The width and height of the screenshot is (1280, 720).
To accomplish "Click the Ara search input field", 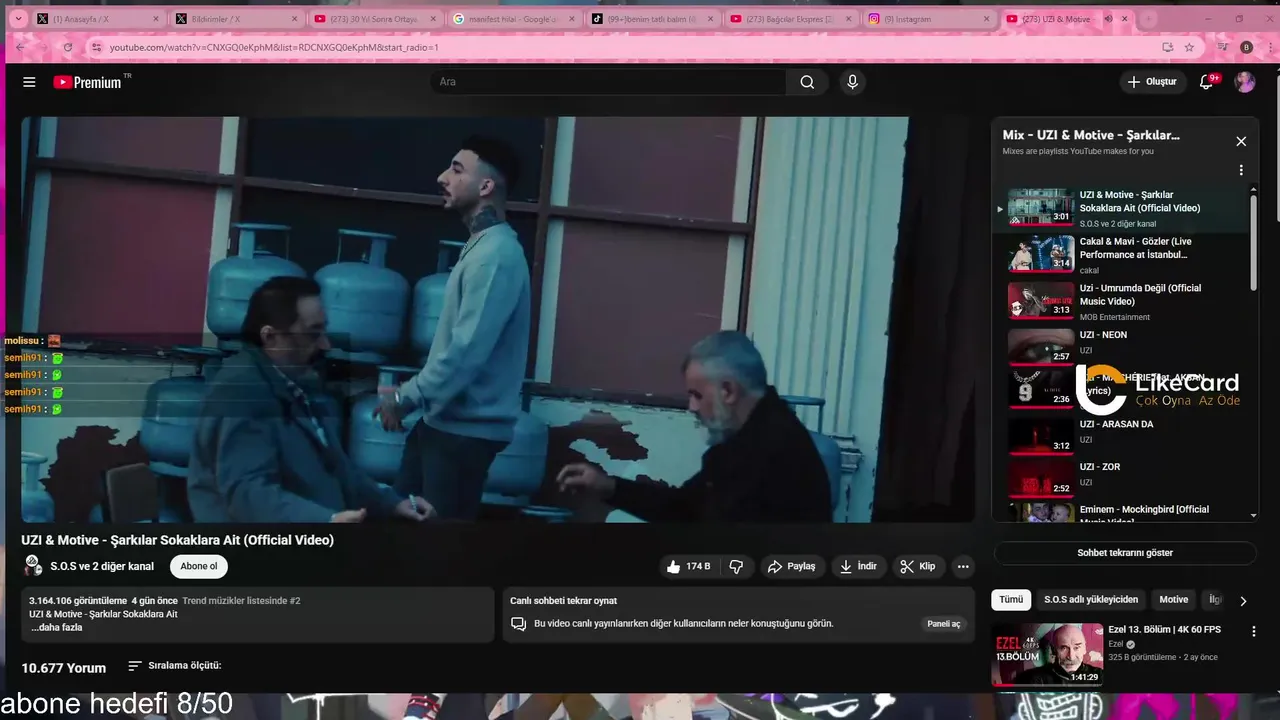I will point(609,82).
